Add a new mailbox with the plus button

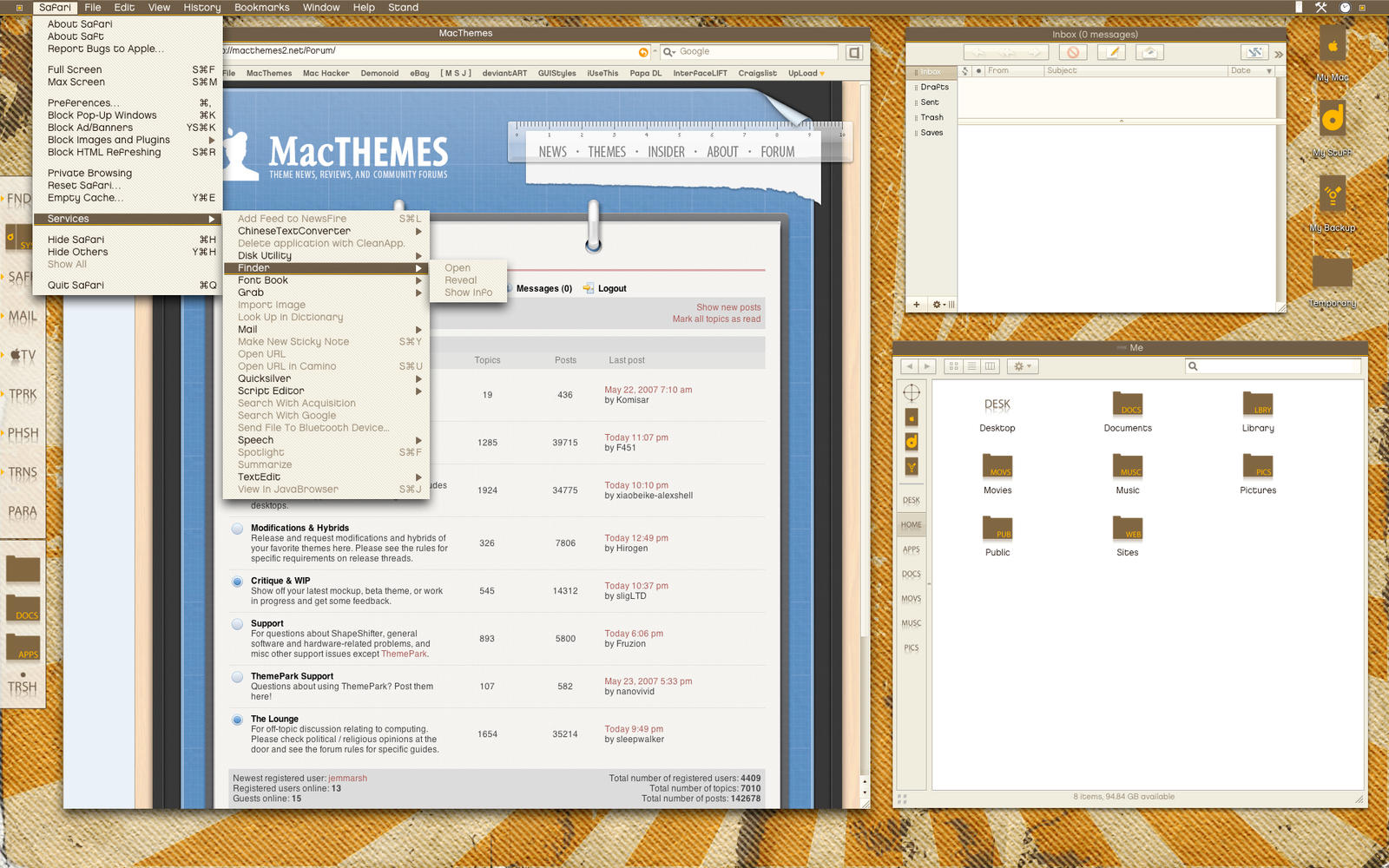(x=916, y=304)
